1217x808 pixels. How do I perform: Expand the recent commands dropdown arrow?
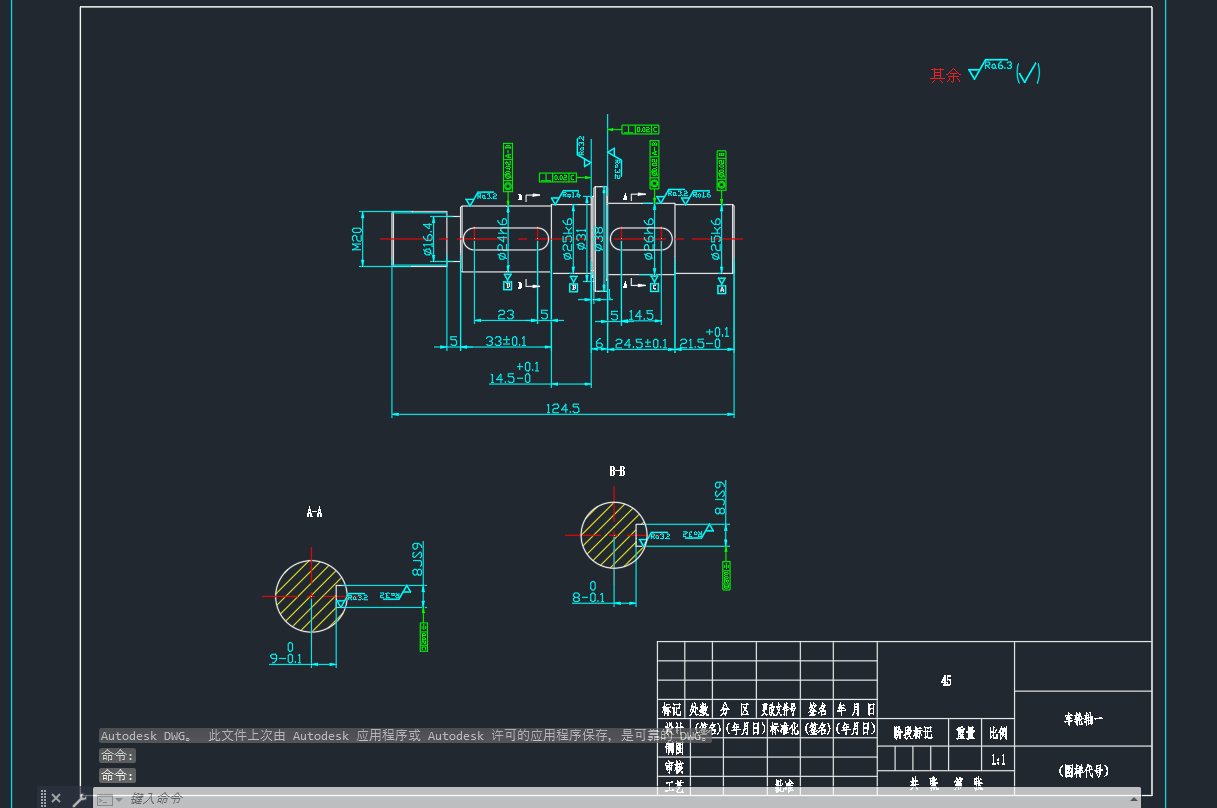119,799
